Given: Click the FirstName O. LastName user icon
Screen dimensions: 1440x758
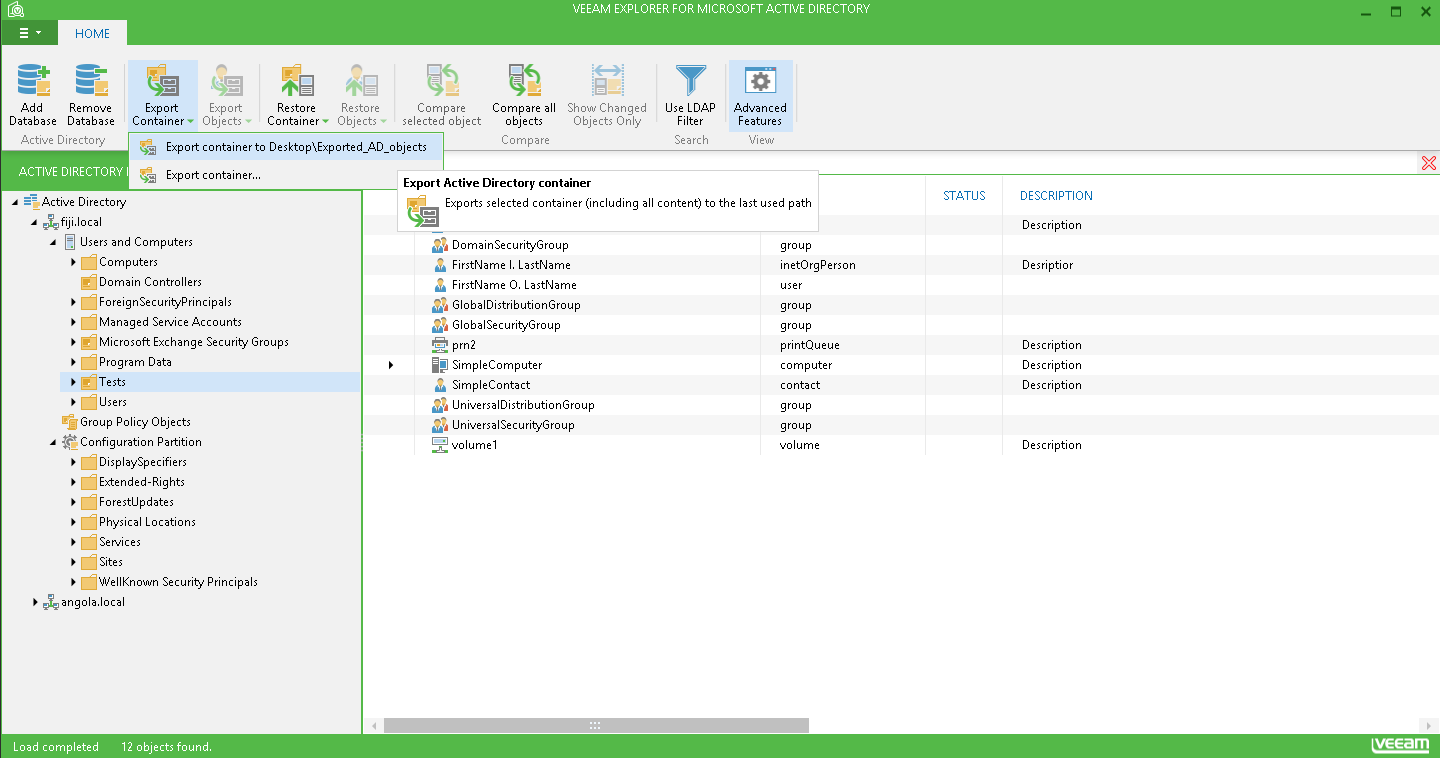Looking at the screenshot, I should click(x=440, y=285).
